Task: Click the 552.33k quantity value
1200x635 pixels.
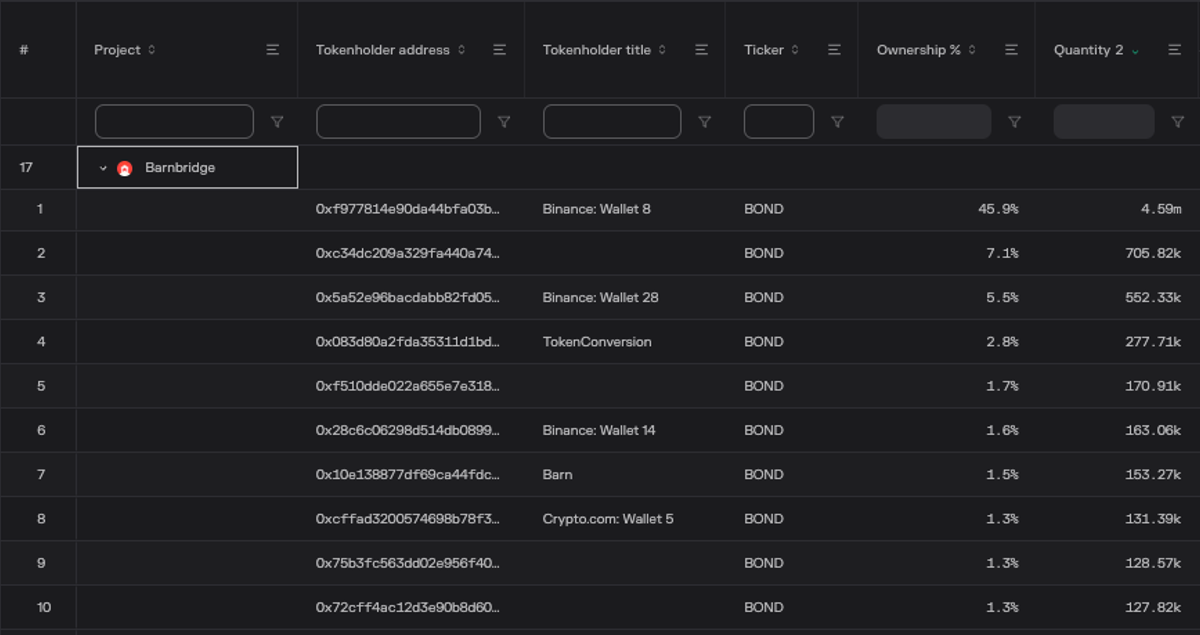Action: (x=1153, y=297)
